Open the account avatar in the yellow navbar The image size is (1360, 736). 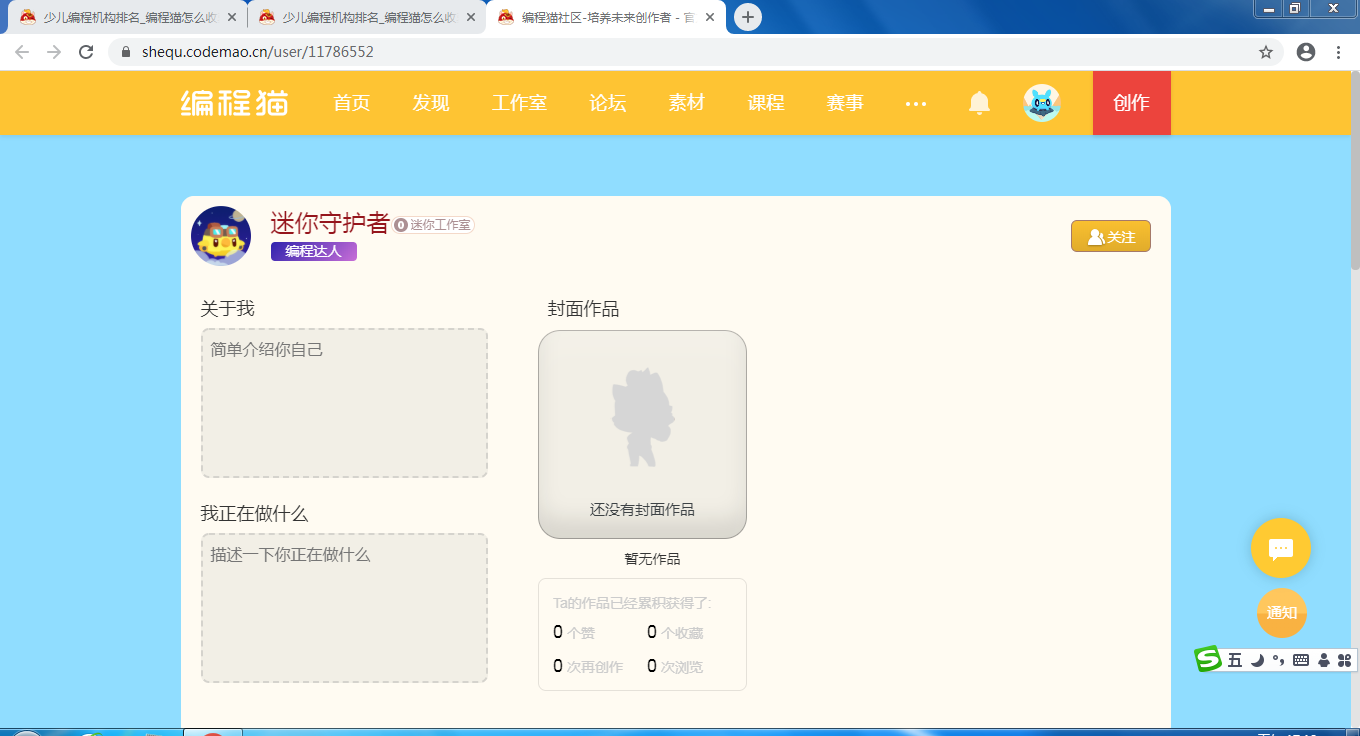(1042, 103)
